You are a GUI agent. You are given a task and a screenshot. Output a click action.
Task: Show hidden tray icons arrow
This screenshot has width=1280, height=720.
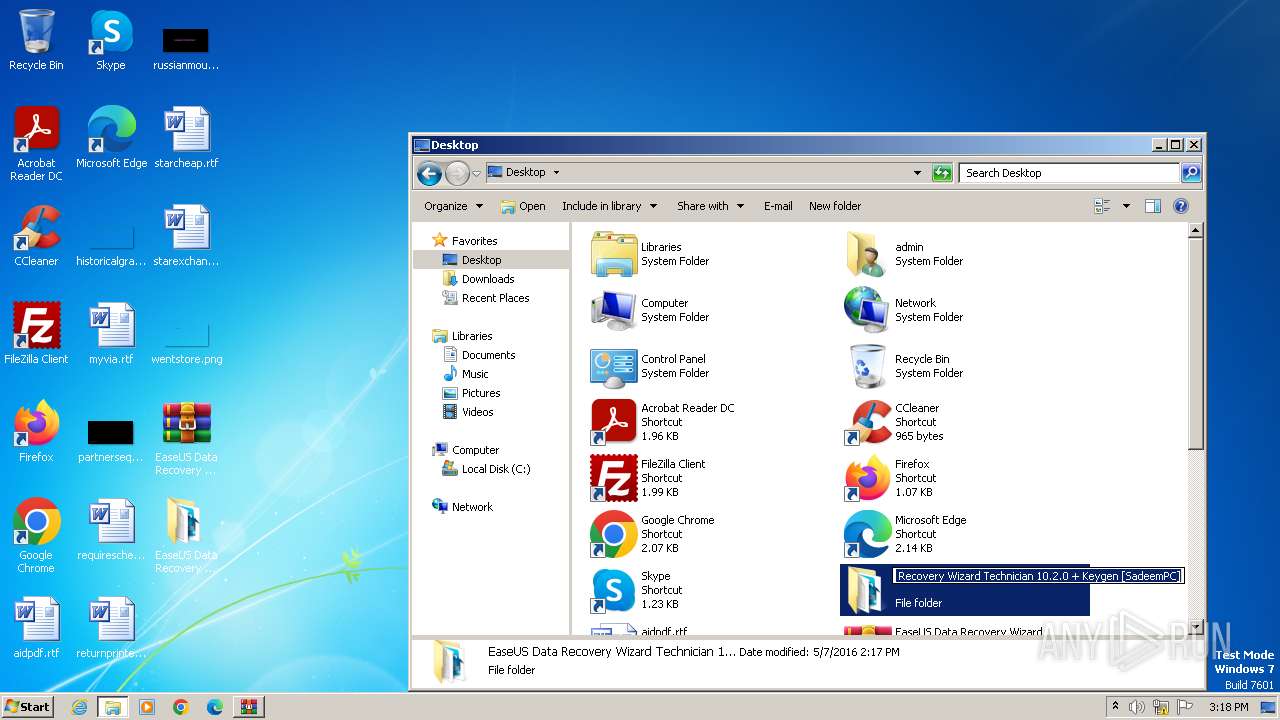tap(1115, 706)
